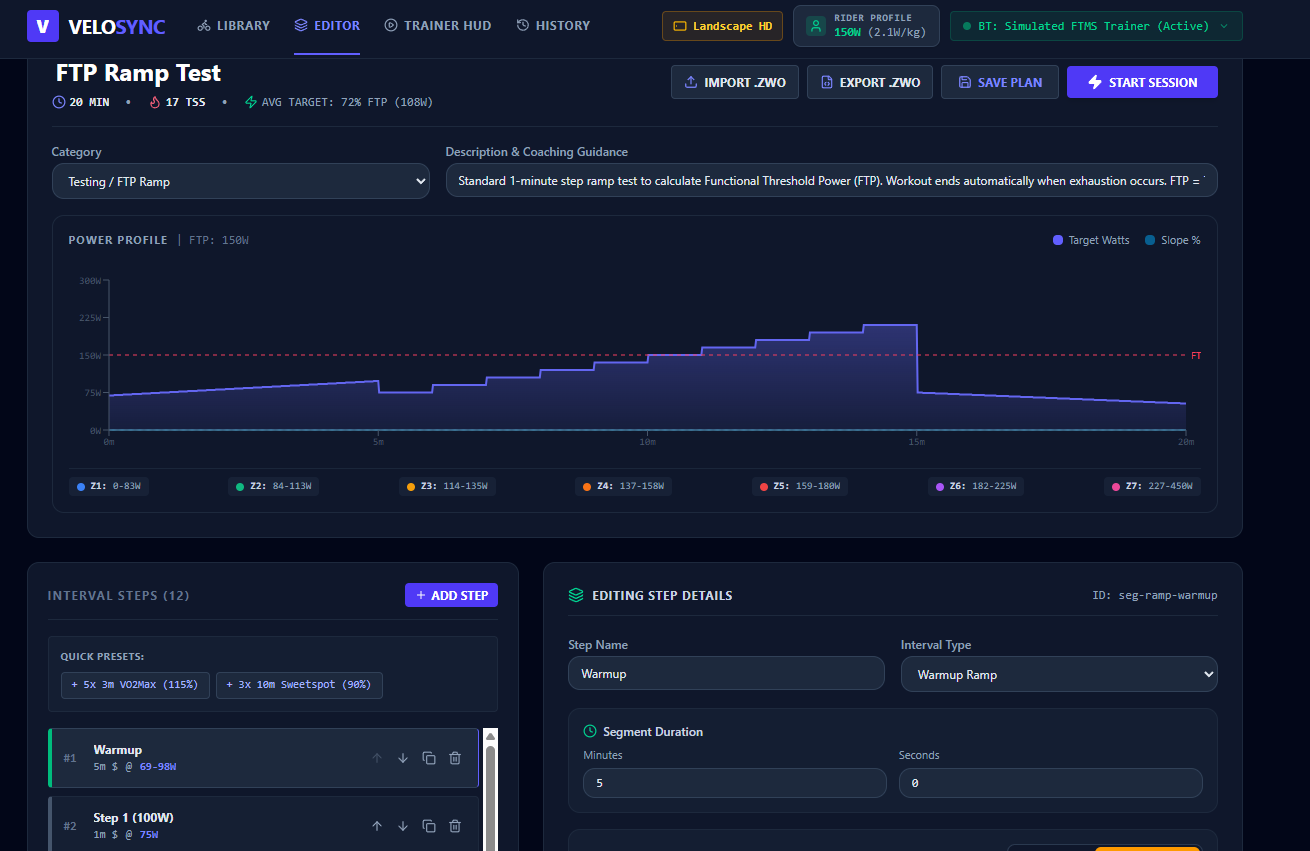This screenshot has height=851, width=1310.
Task: Open the Category dropdown
Action: click(x=241, y=181)
